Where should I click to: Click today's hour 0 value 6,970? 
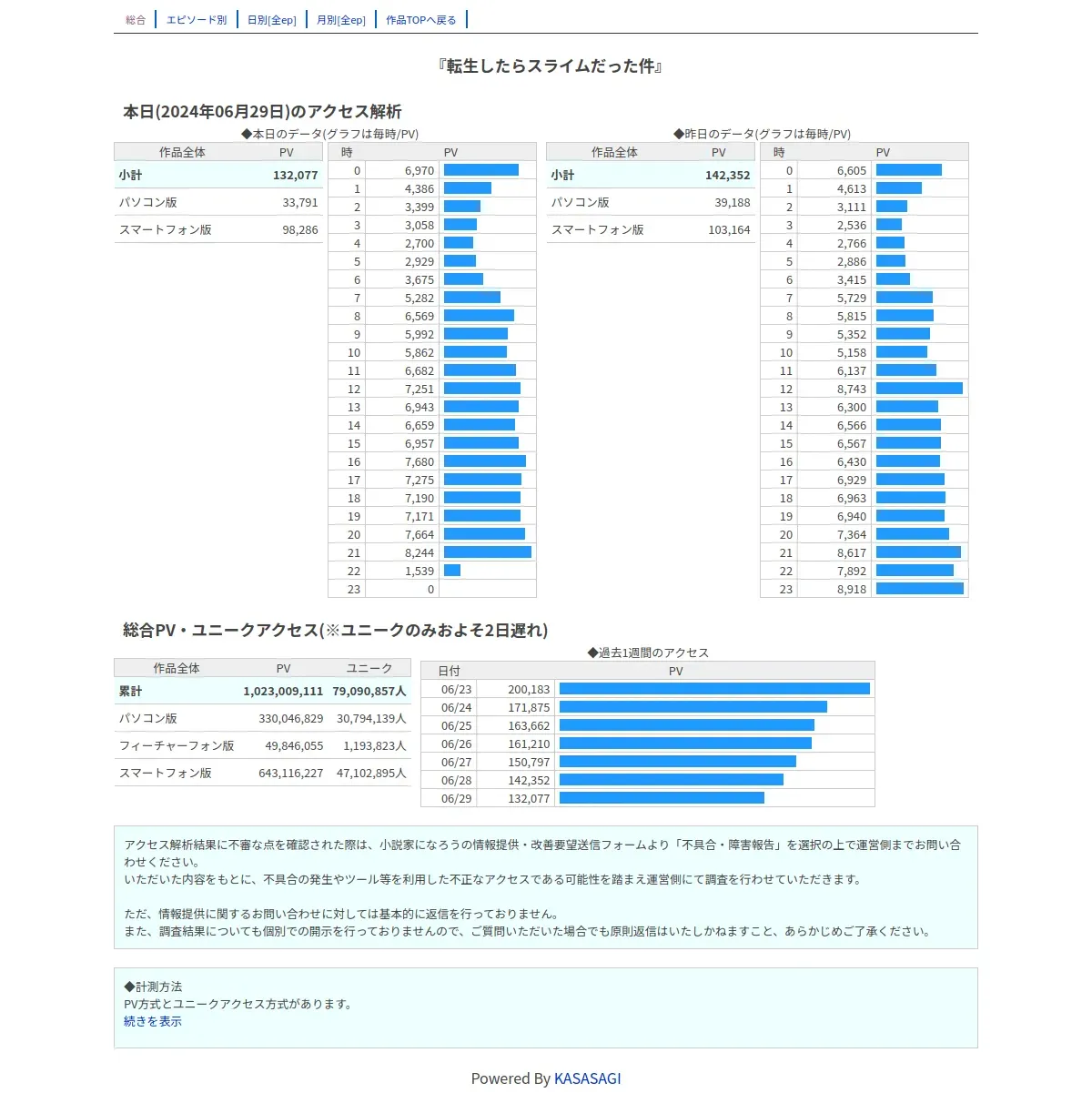tap(420, 170)
